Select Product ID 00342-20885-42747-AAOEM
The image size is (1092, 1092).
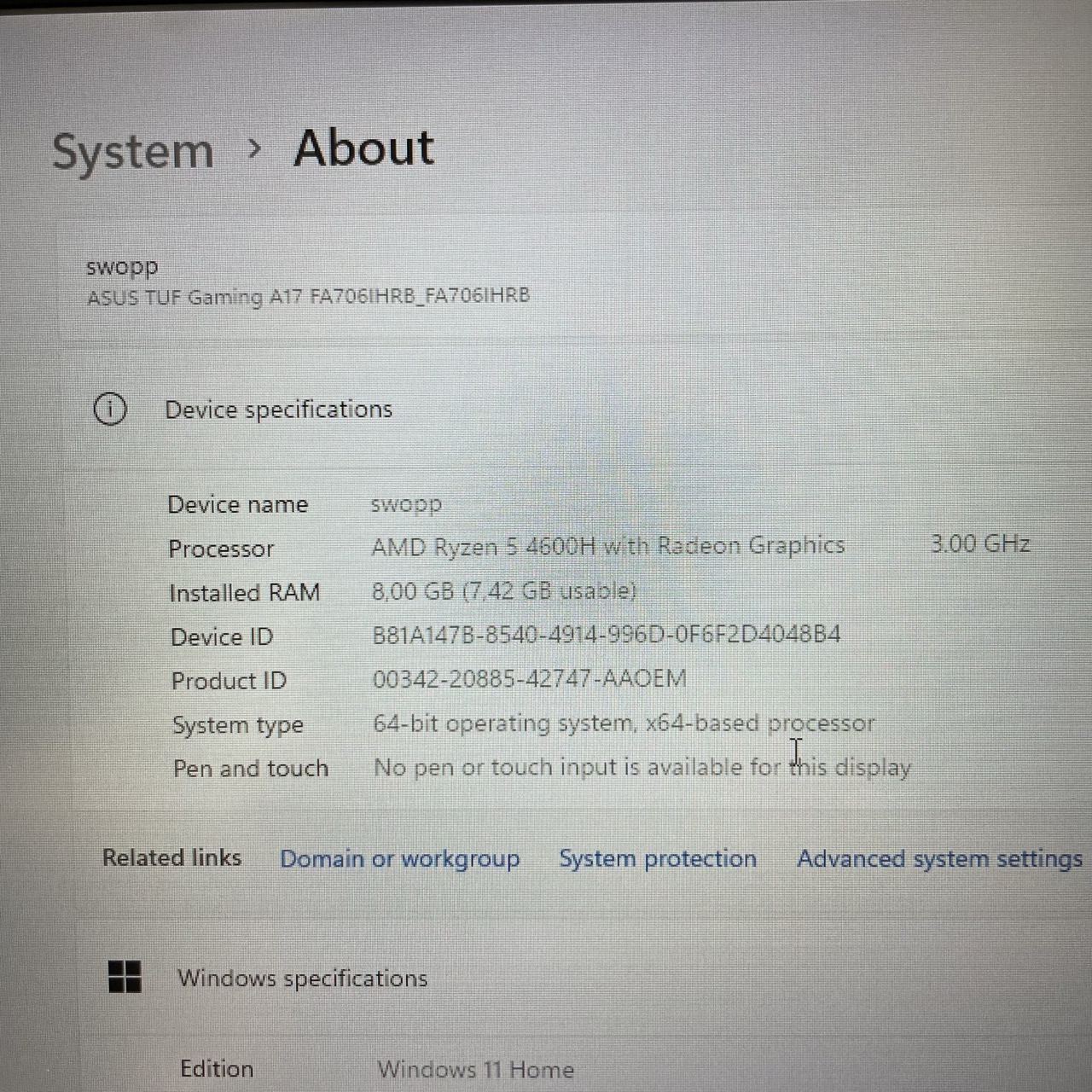tap(530, 679)
